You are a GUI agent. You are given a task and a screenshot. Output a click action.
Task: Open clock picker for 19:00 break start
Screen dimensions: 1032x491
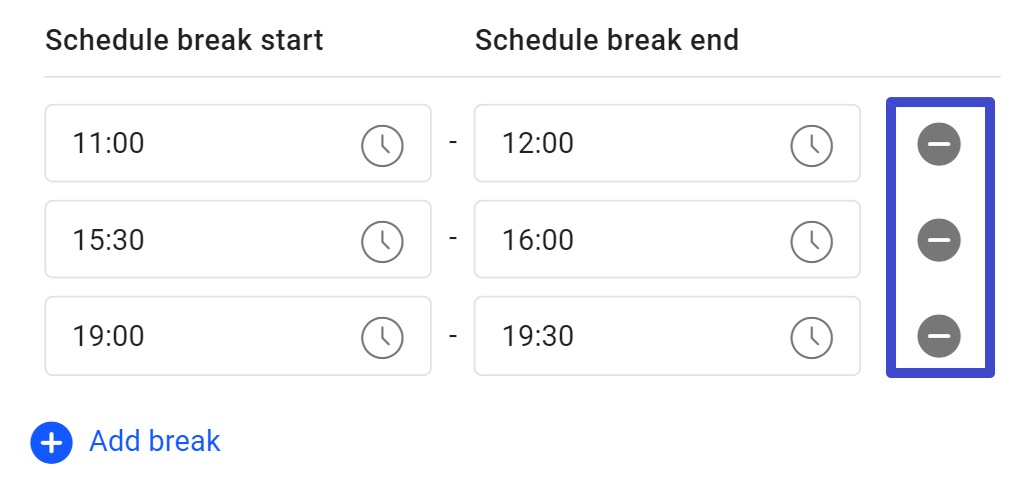(x=382, y=338)
